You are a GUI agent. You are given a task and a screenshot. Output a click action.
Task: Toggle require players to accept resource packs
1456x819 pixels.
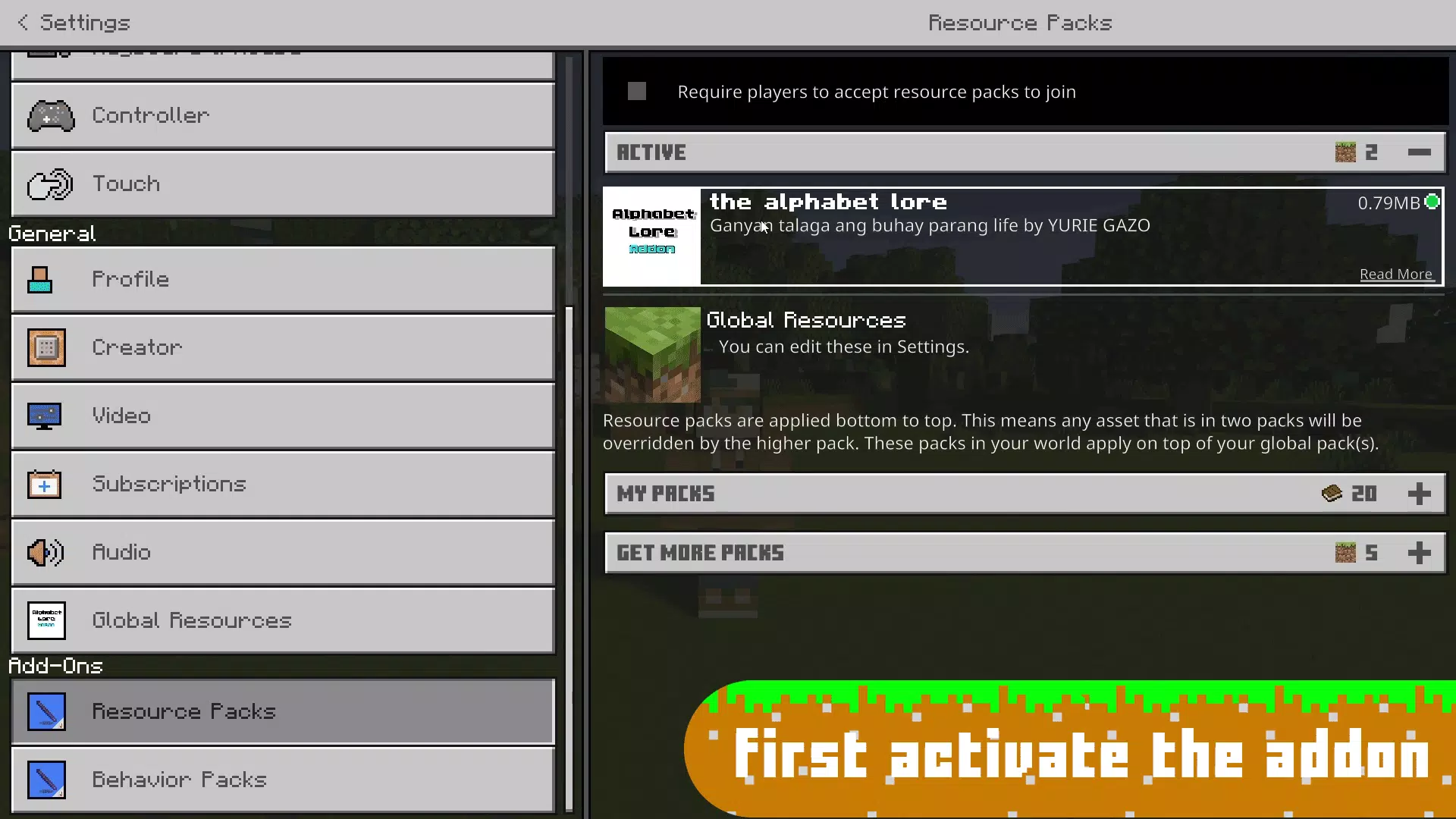[x=636, y=91]
